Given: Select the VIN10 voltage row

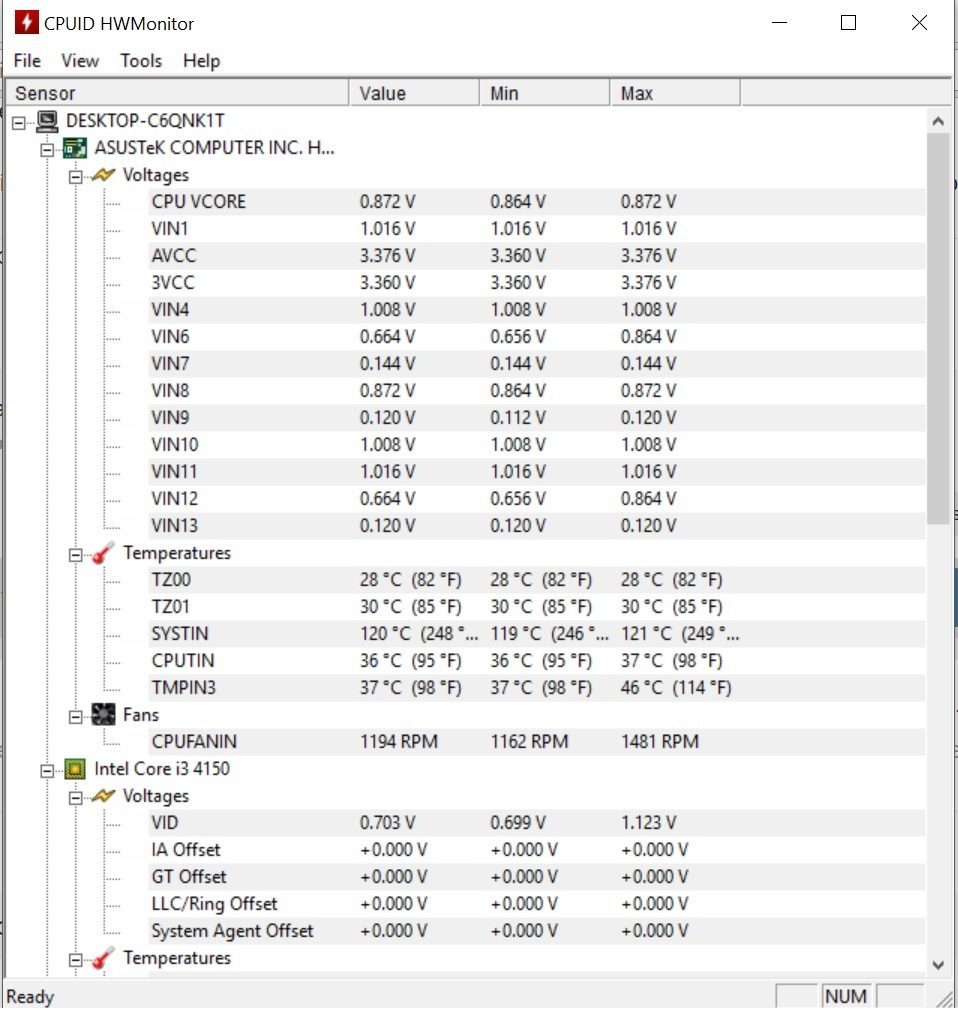Looking at the screenshot, I should 537,444.
